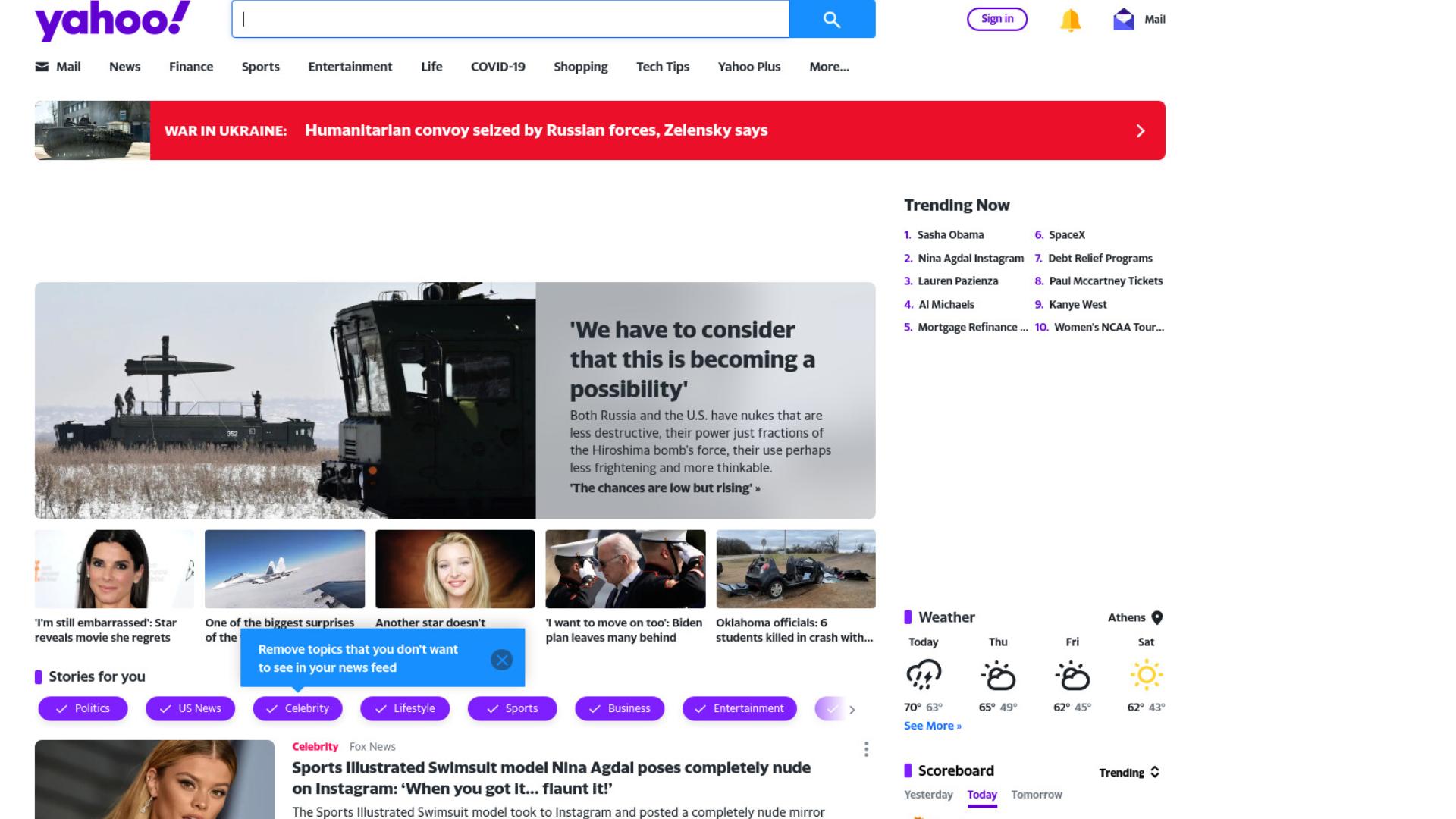Open Life in the navigation bar

click(431, 67)
